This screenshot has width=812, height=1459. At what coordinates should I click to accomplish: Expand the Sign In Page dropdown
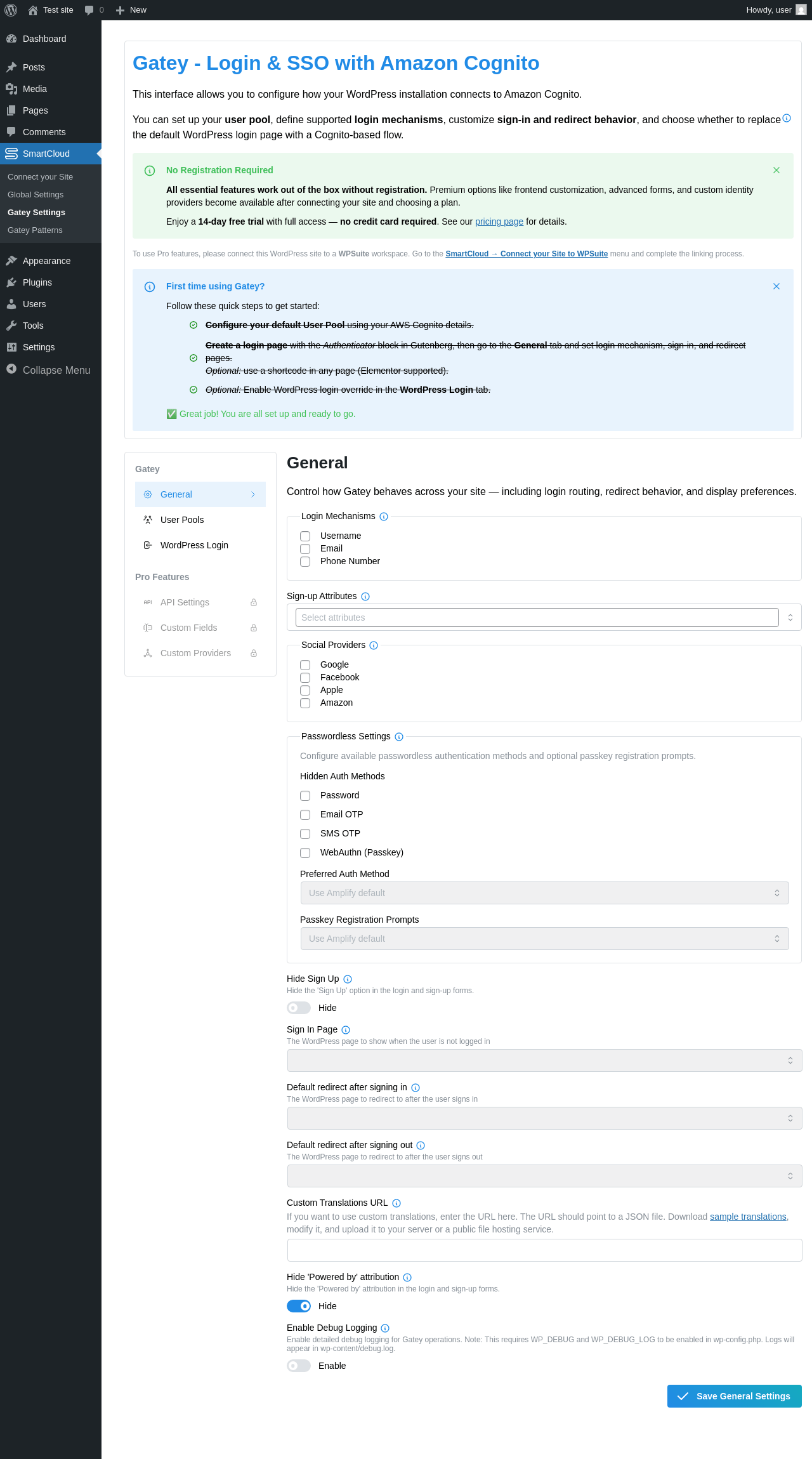click(x=544, y=1060)
